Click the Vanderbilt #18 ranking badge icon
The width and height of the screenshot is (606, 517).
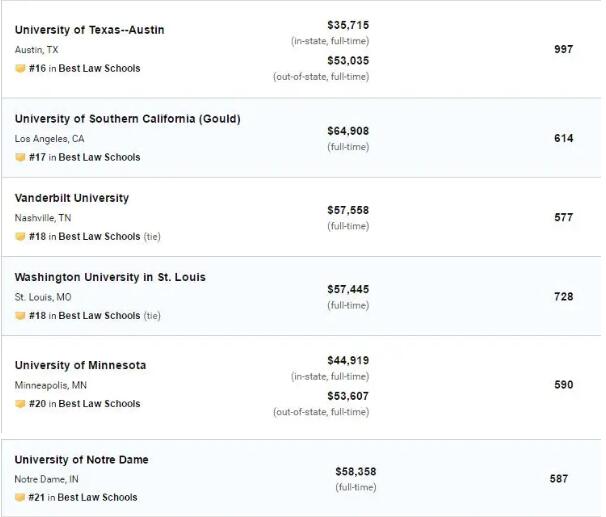pos(20,237)
